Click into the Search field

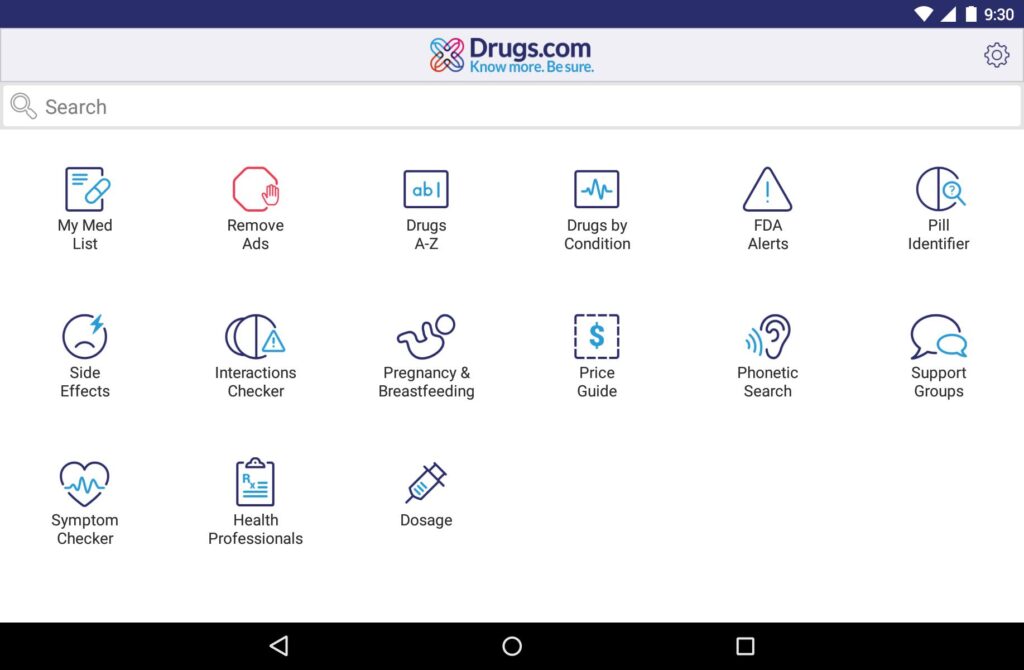[x=512, y=106]
